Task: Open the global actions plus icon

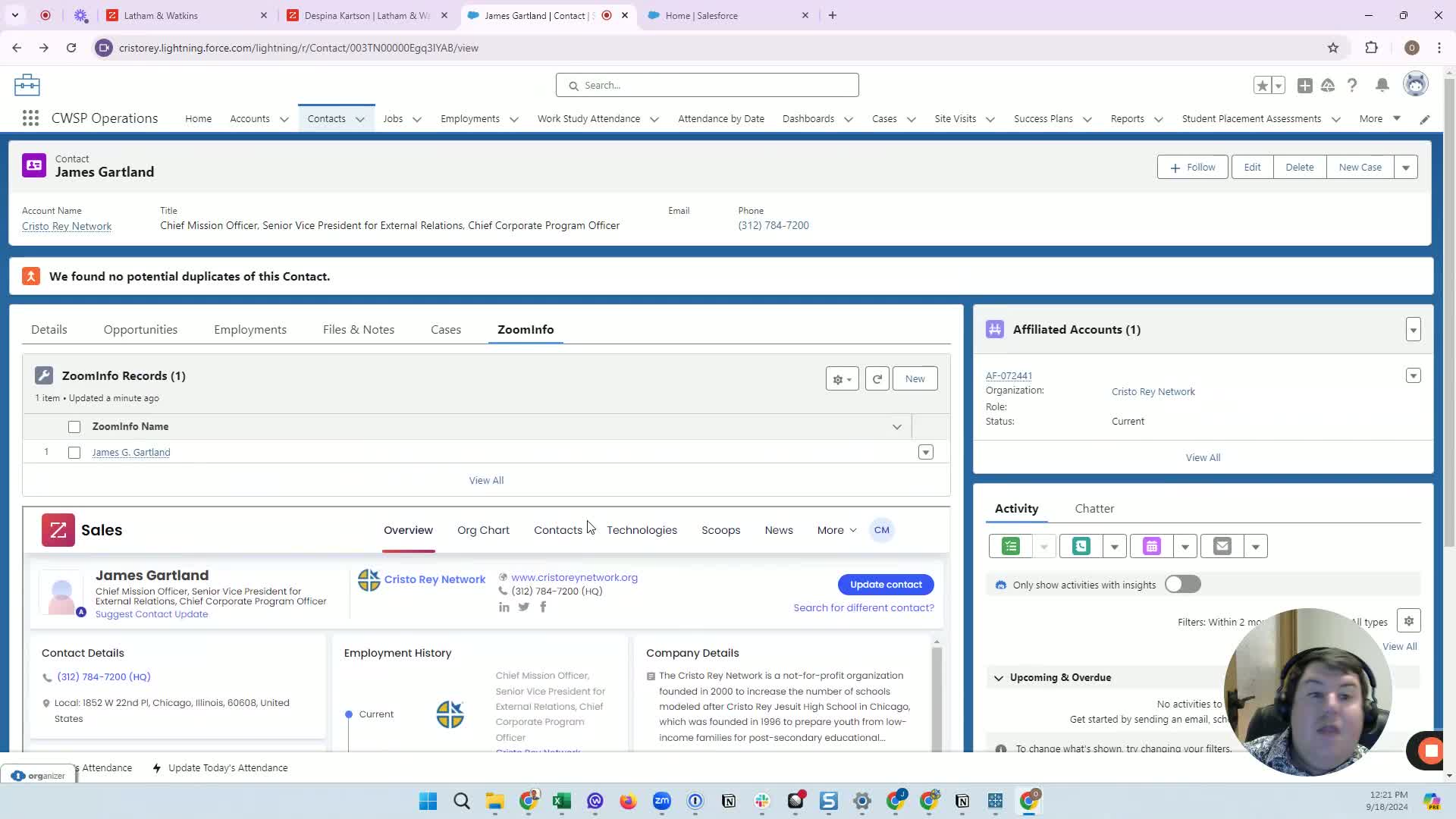Action: [1304, 85]
